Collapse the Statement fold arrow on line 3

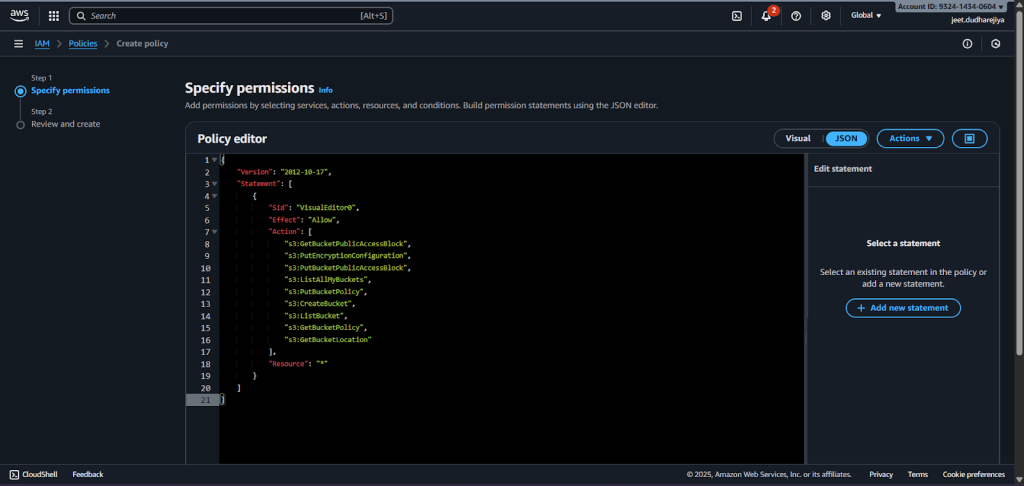215,184
